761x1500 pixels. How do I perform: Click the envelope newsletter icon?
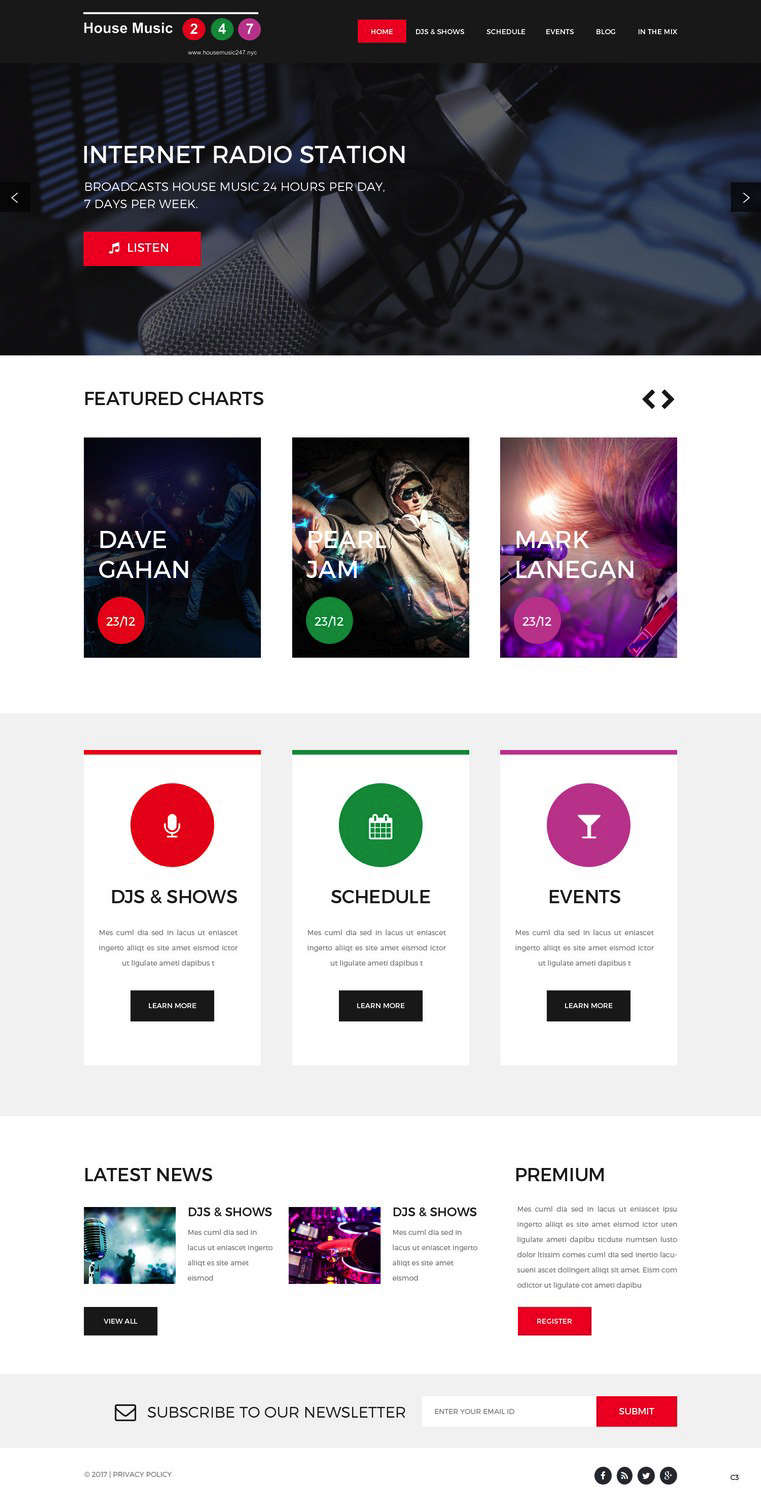tap(125, 1412)
